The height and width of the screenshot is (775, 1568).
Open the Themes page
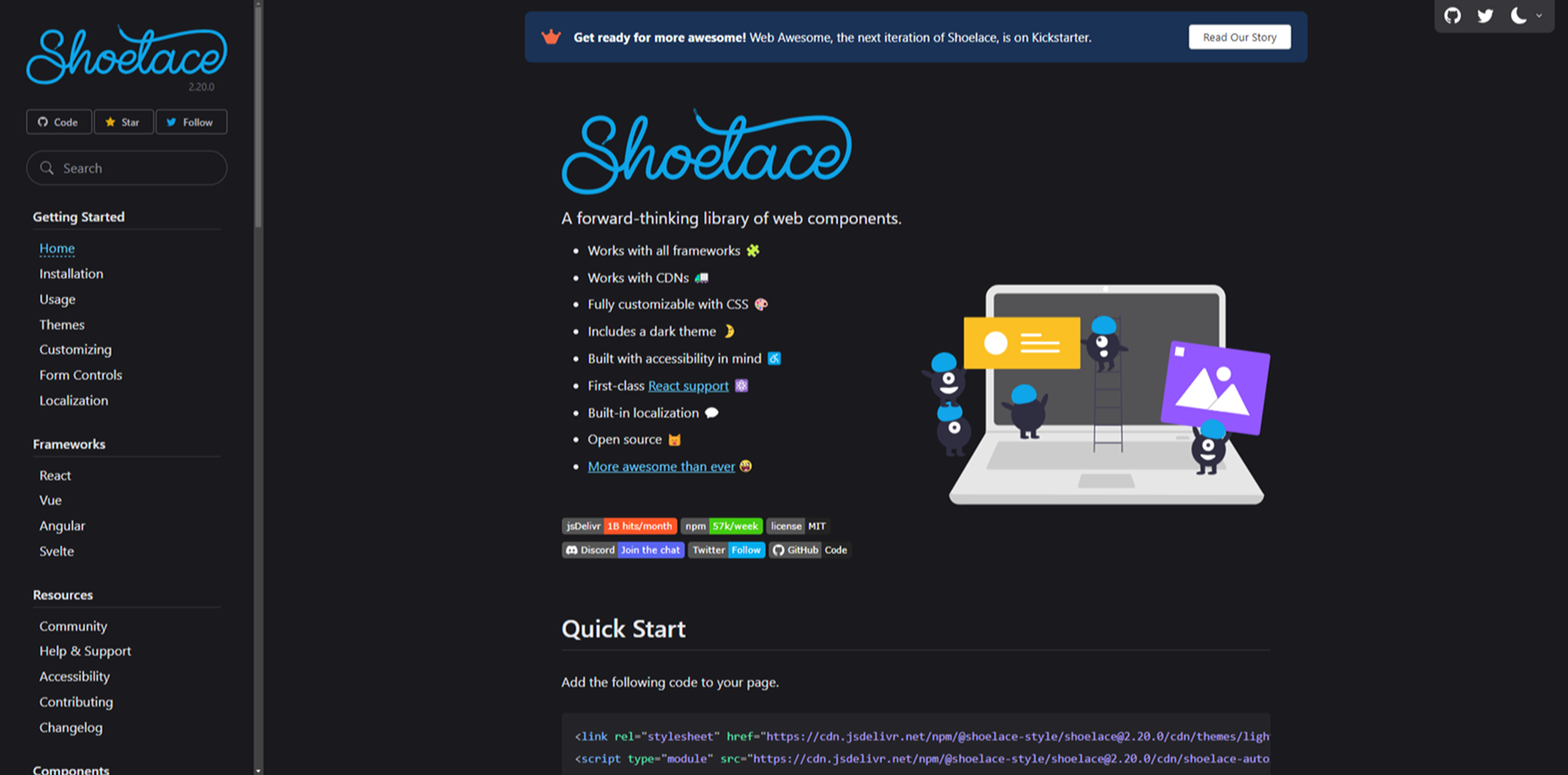click(x=62, y=325)
